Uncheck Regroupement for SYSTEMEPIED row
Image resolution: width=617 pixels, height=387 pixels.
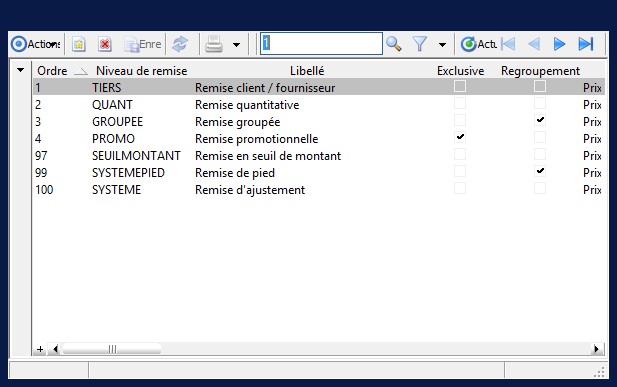click(x=540, y=171)
